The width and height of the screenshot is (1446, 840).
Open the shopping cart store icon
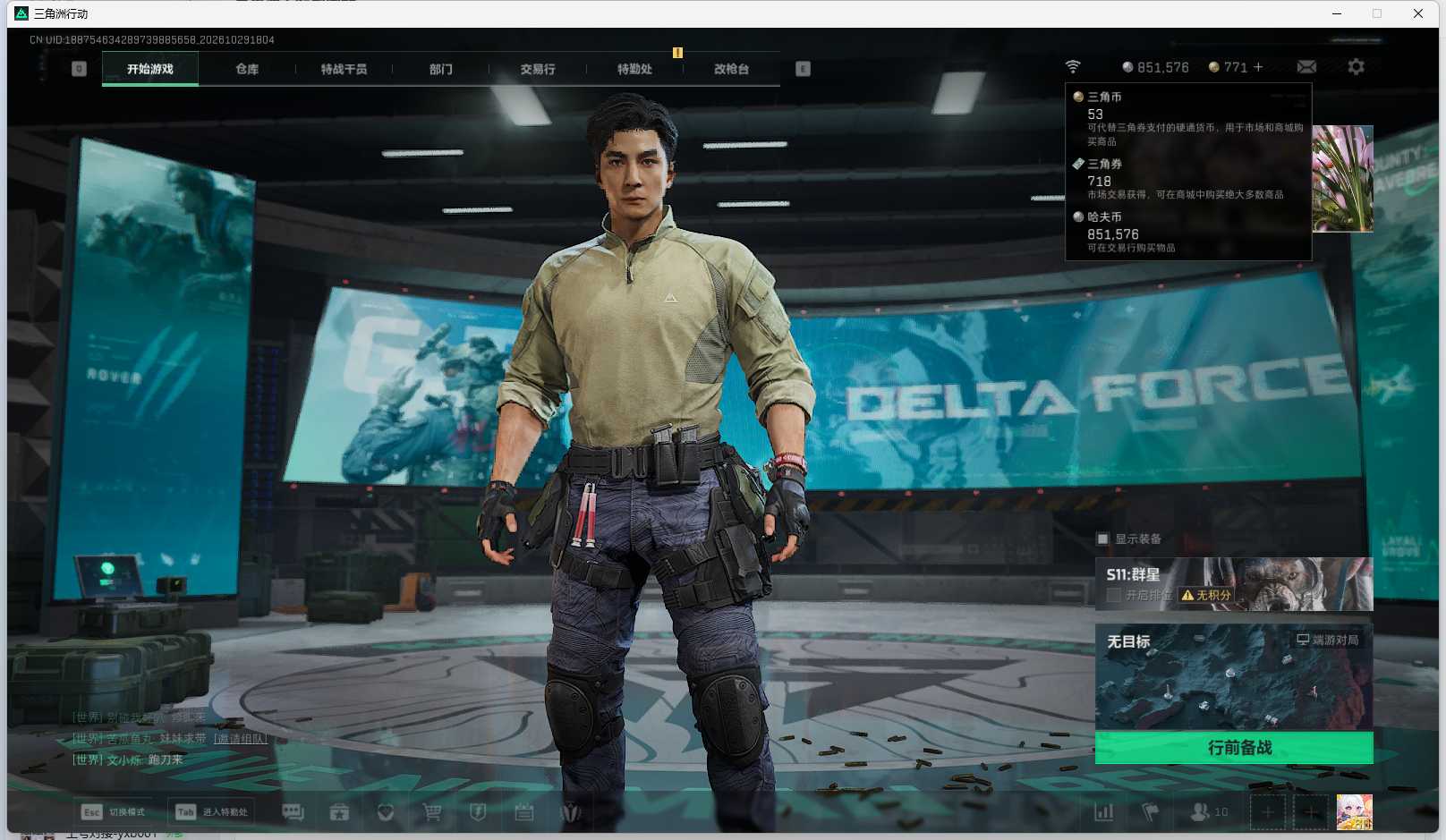pyautogui.click(x=432, y=812)
